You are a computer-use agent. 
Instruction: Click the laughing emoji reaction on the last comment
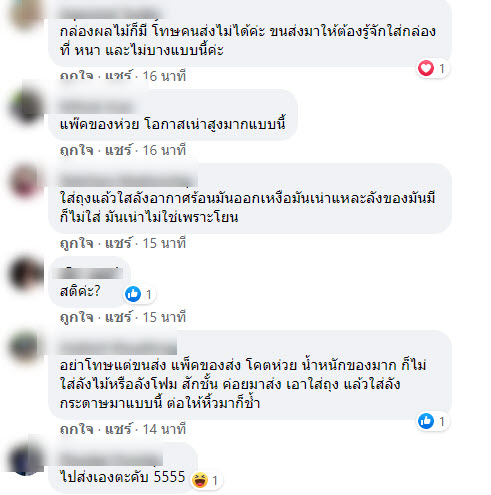(x=200, y=480)
